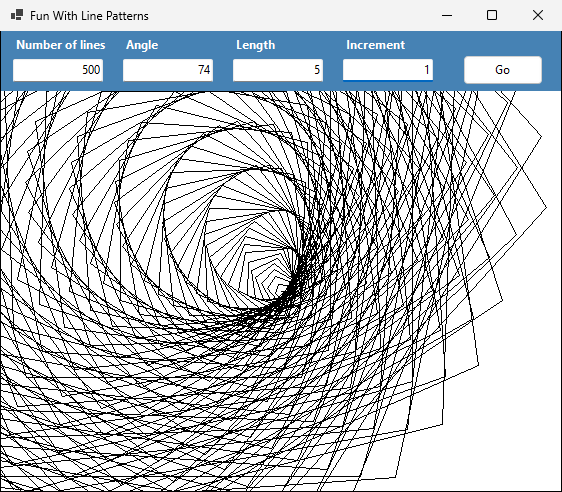Minimize the Fun With Line Patterns window
The image size is (562, 492).
pyautogui.click(x=447, y=15)
